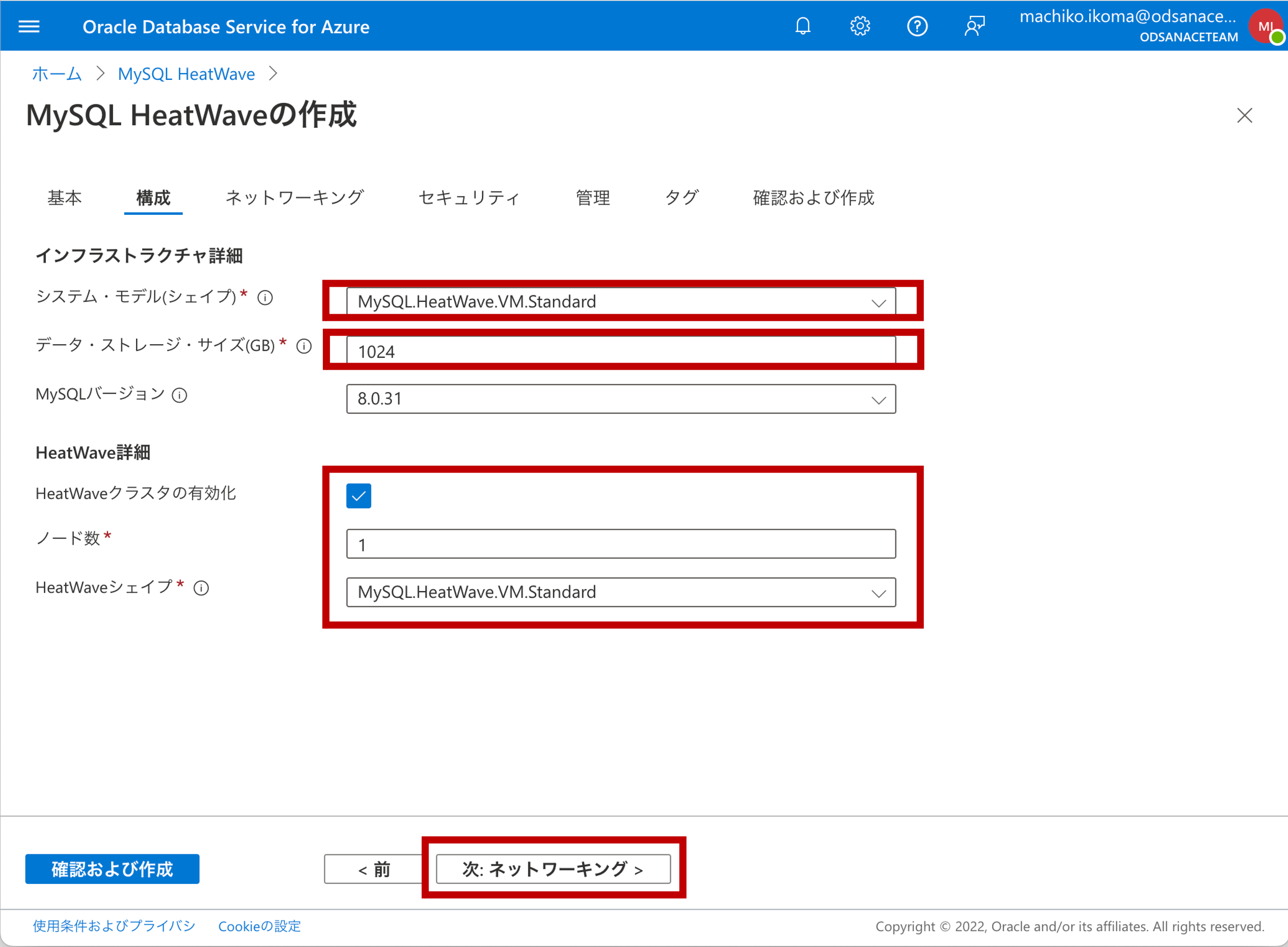Uncheck HeatWaveクラスタの有効化 checkbox

[359, 496]
